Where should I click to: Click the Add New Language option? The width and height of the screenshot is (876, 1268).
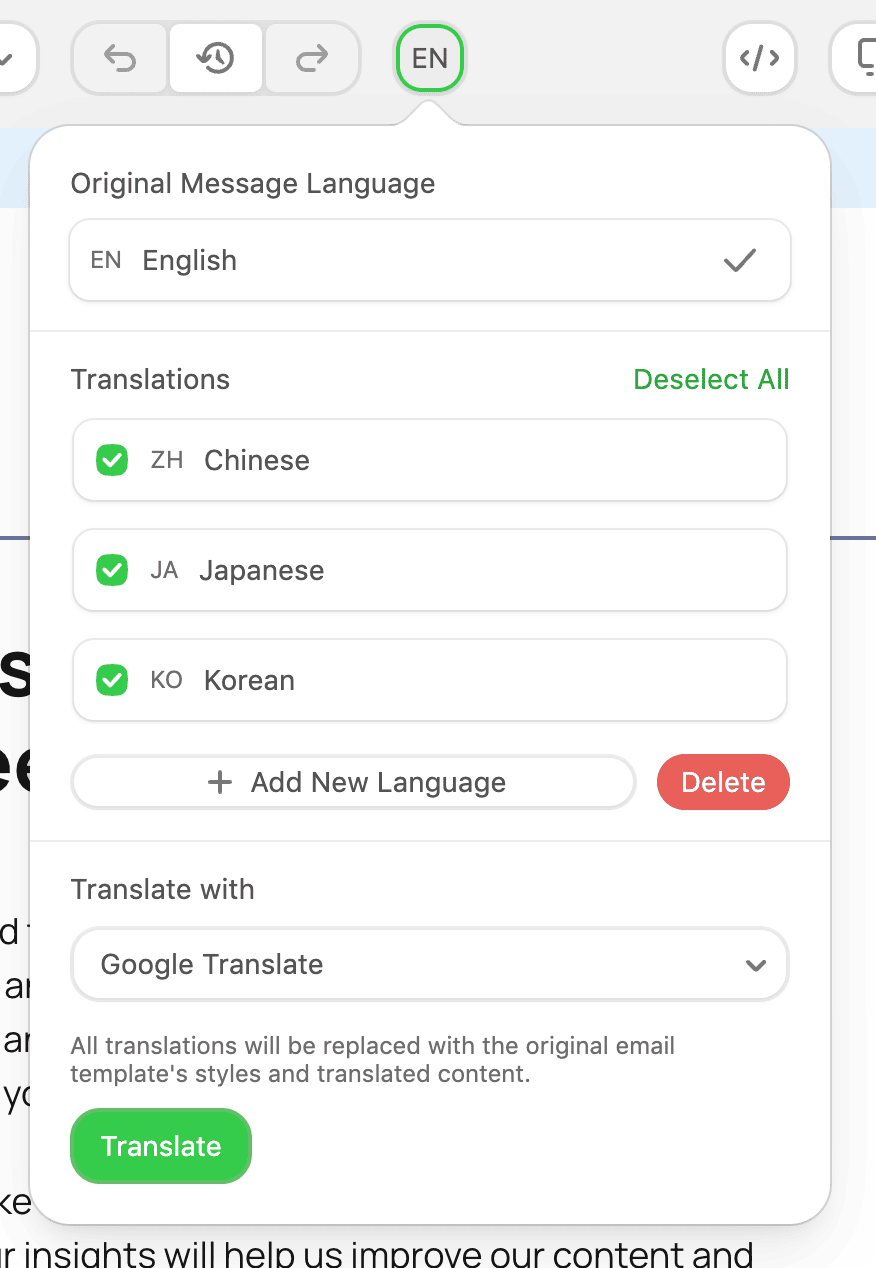click(353, 782)
